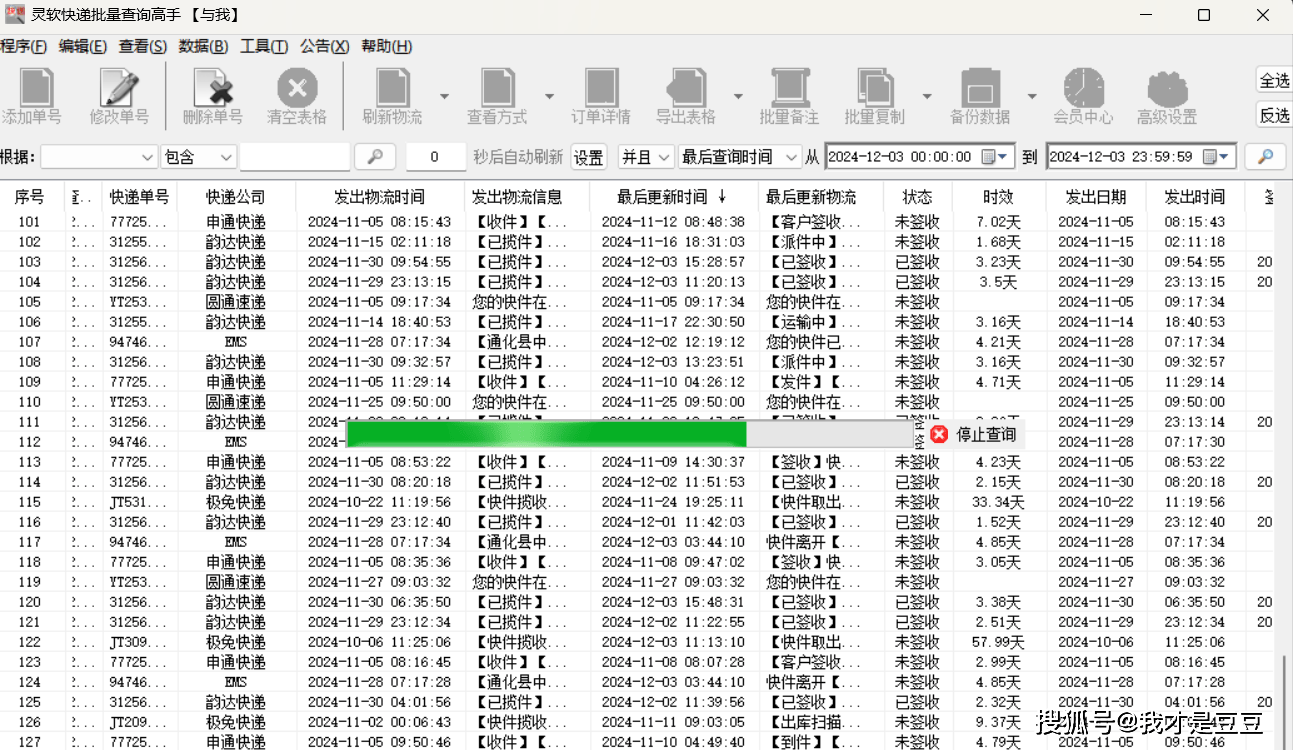Open the 程序(F) menu

pos(24,46)
